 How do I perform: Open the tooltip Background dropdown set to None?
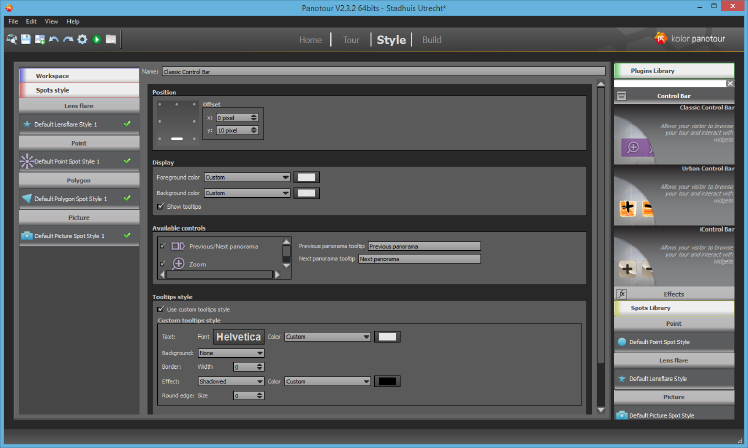(231, 353)
